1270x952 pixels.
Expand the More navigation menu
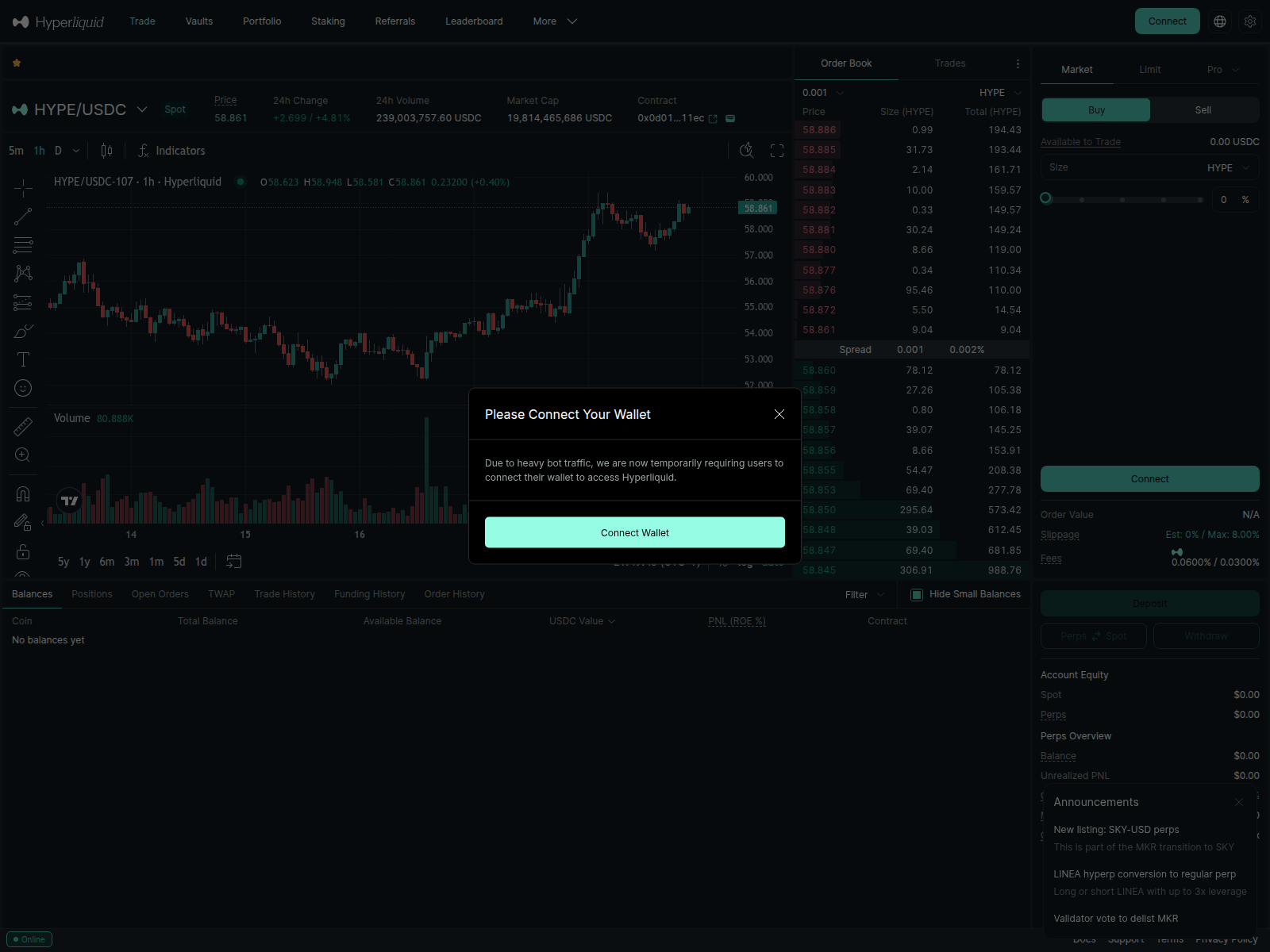(x=555, y=21)
